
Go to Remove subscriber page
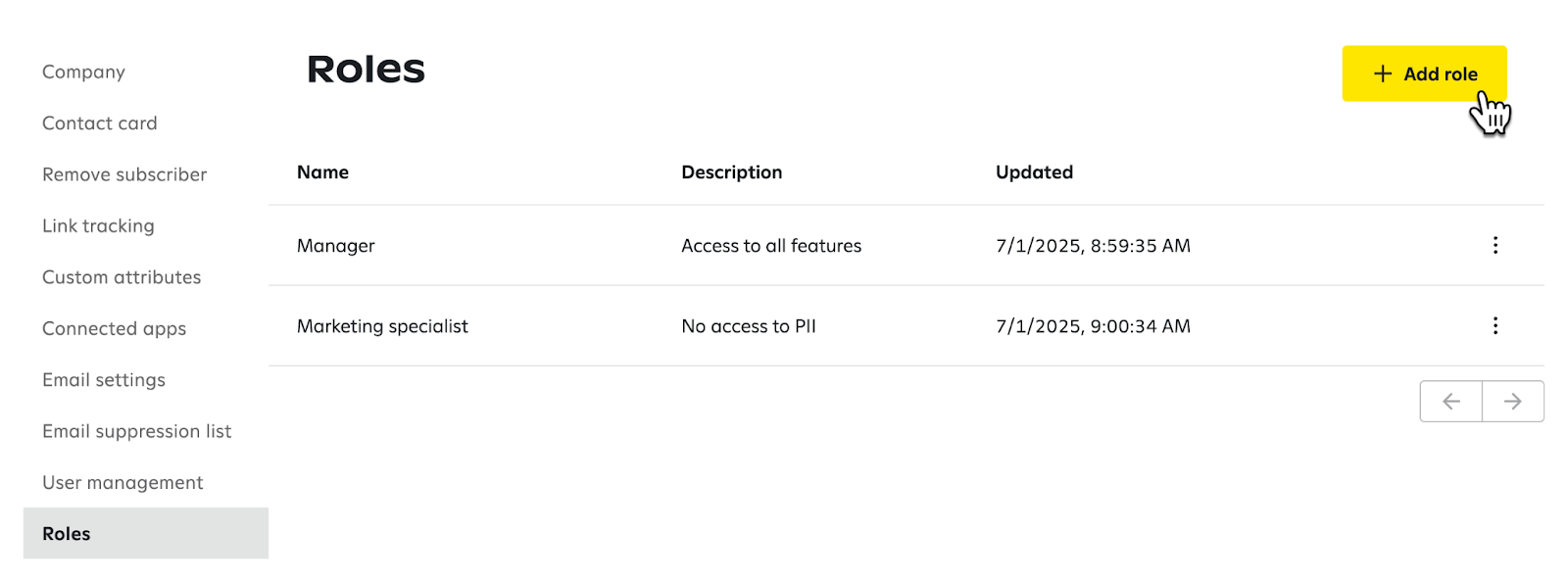pyautogui.click(x=124, y=174)
